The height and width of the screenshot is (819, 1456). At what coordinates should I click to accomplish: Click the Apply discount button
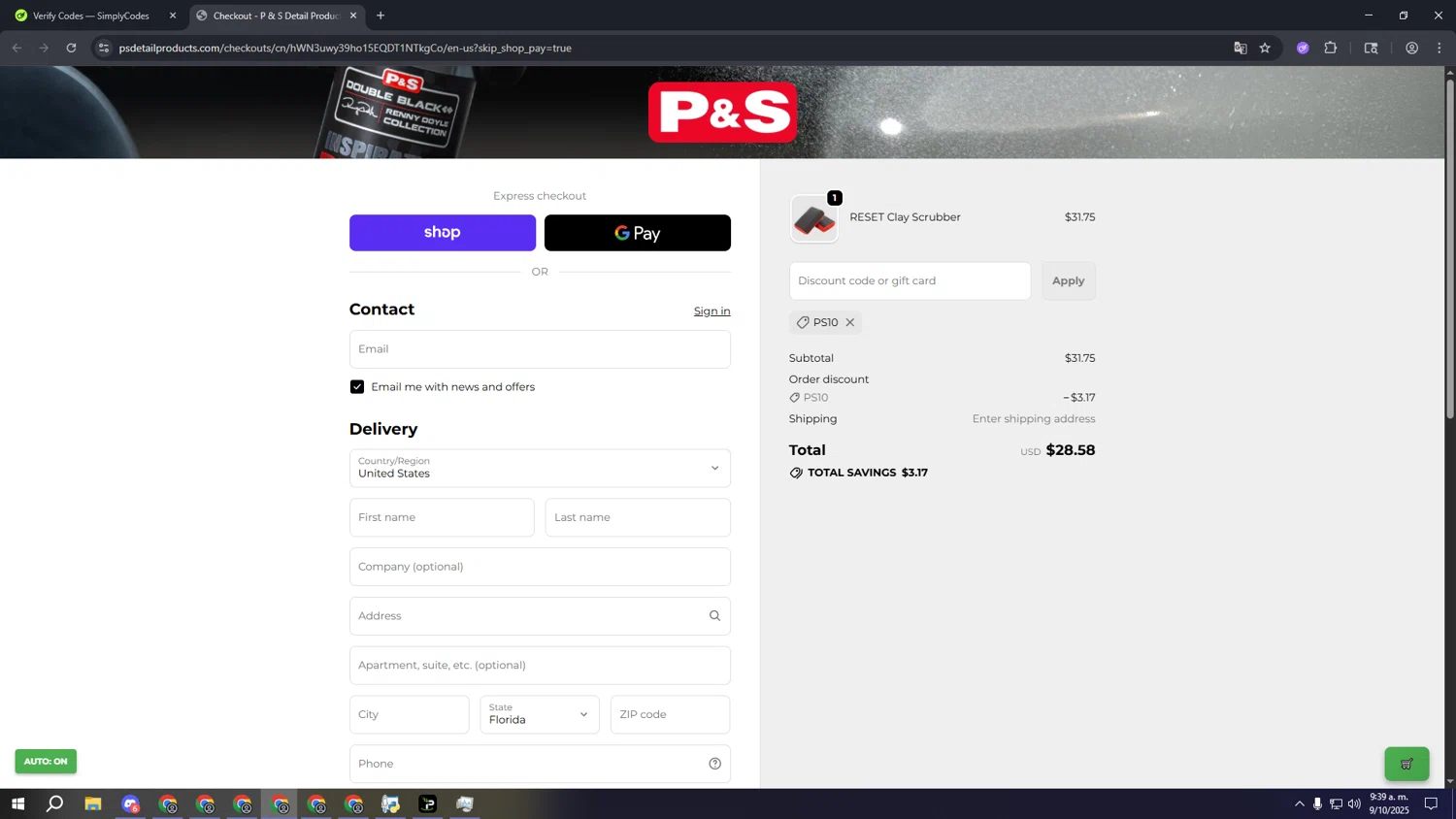click(x=1069, y=280)
